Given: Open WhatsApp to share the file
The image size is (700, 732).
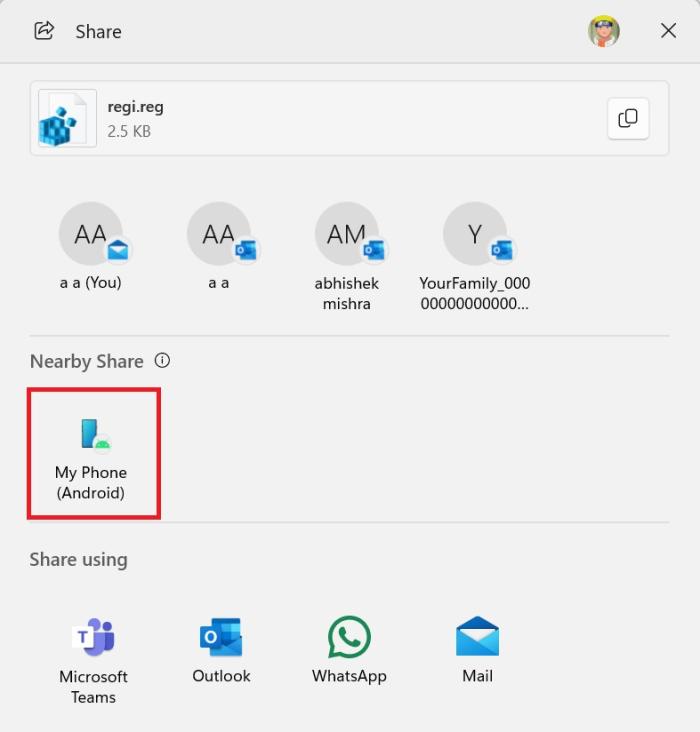Looking at the screenshot, I should pyautogui.click(x=349, y=637).
